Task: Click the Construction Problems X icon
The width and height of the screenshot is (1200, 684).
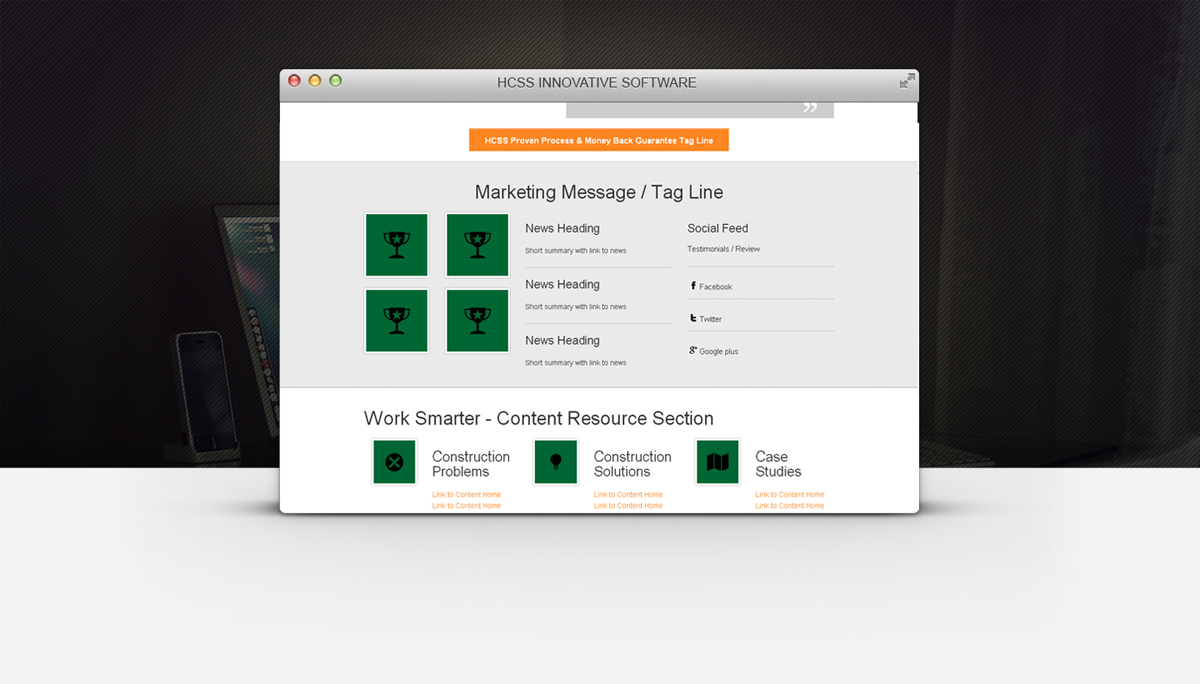Action: (394, 462)
